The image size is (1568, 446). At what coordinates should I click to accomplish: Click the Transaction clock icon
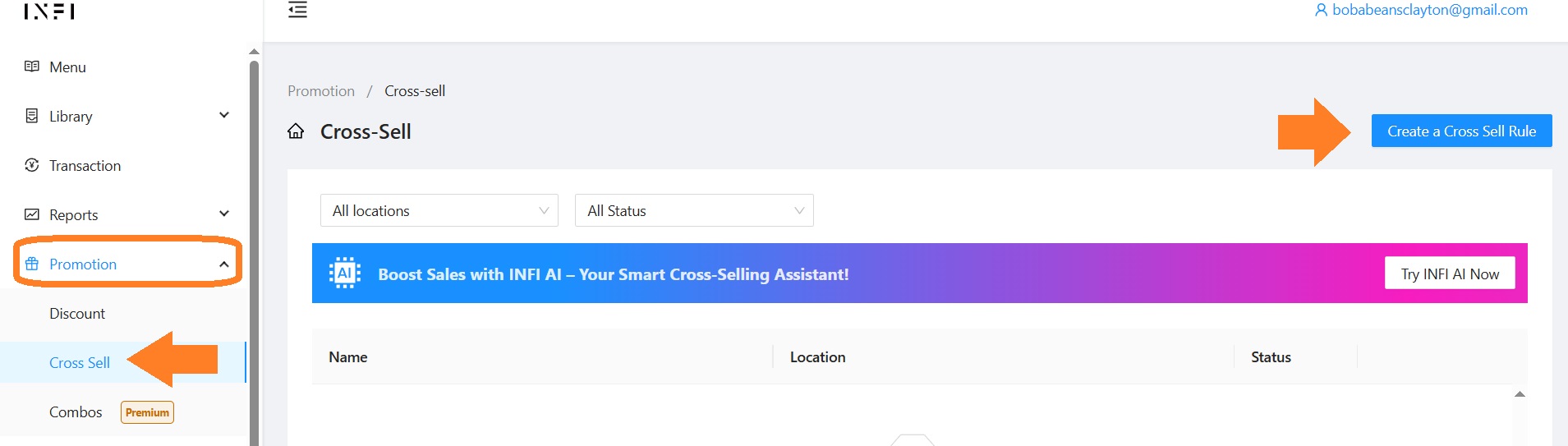click(x=32, y=165)
